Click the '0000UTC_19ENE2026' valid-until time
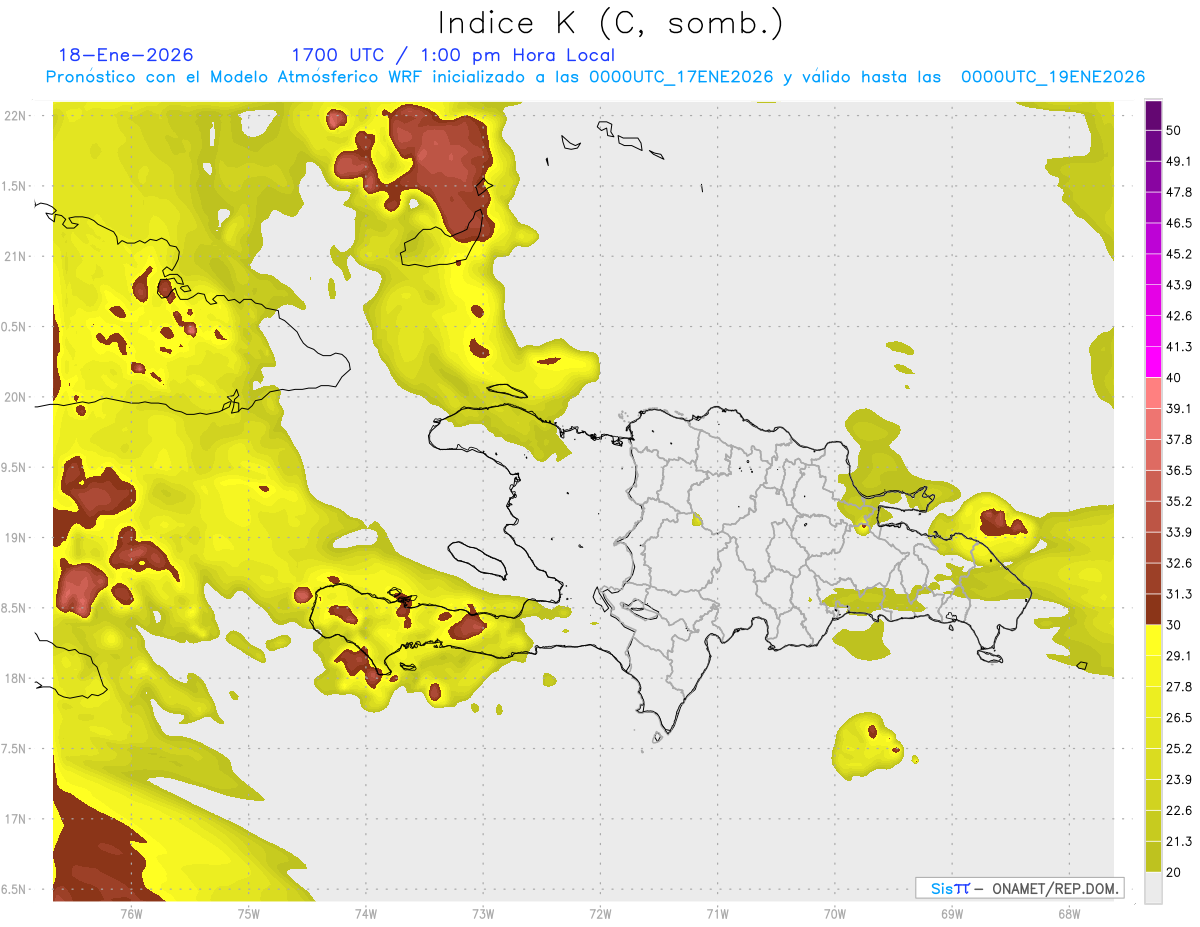 [x=1053, y=77]
